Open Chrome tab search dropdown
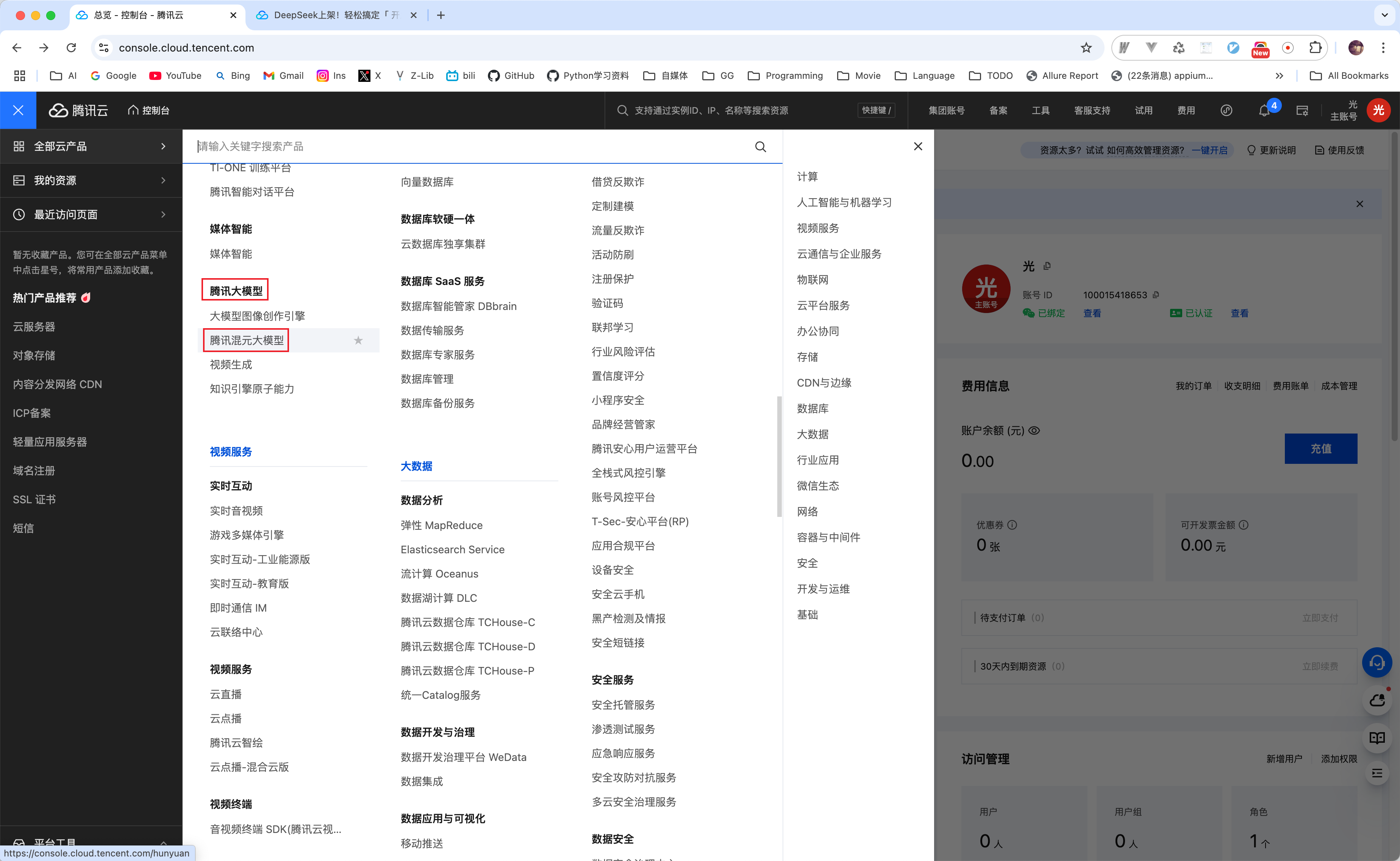 click(1384, 16)
